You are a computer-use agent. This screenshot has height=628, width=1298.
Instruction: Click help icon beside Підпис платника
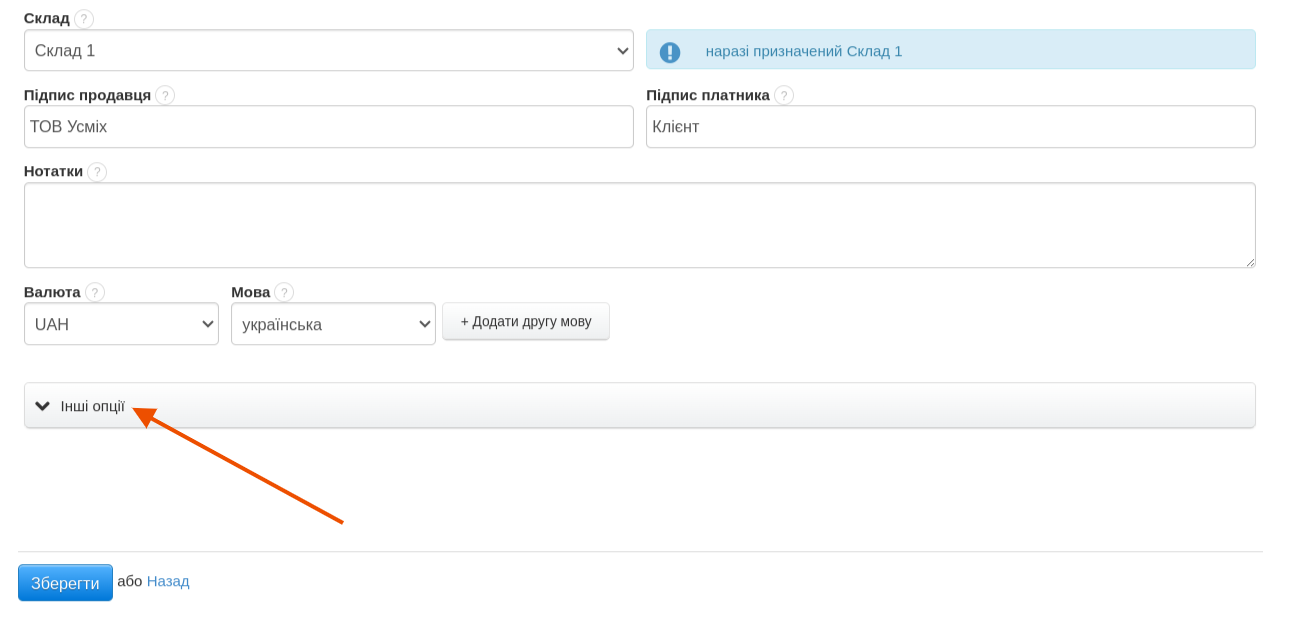784,95
